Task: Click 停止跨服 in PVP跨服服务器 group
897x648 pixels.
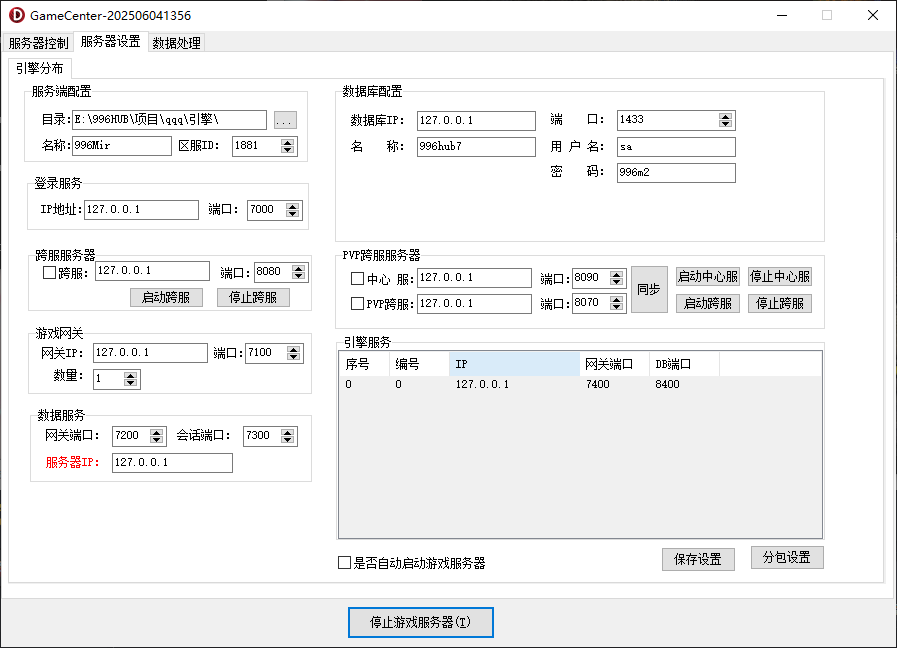Action: (780, 303)
